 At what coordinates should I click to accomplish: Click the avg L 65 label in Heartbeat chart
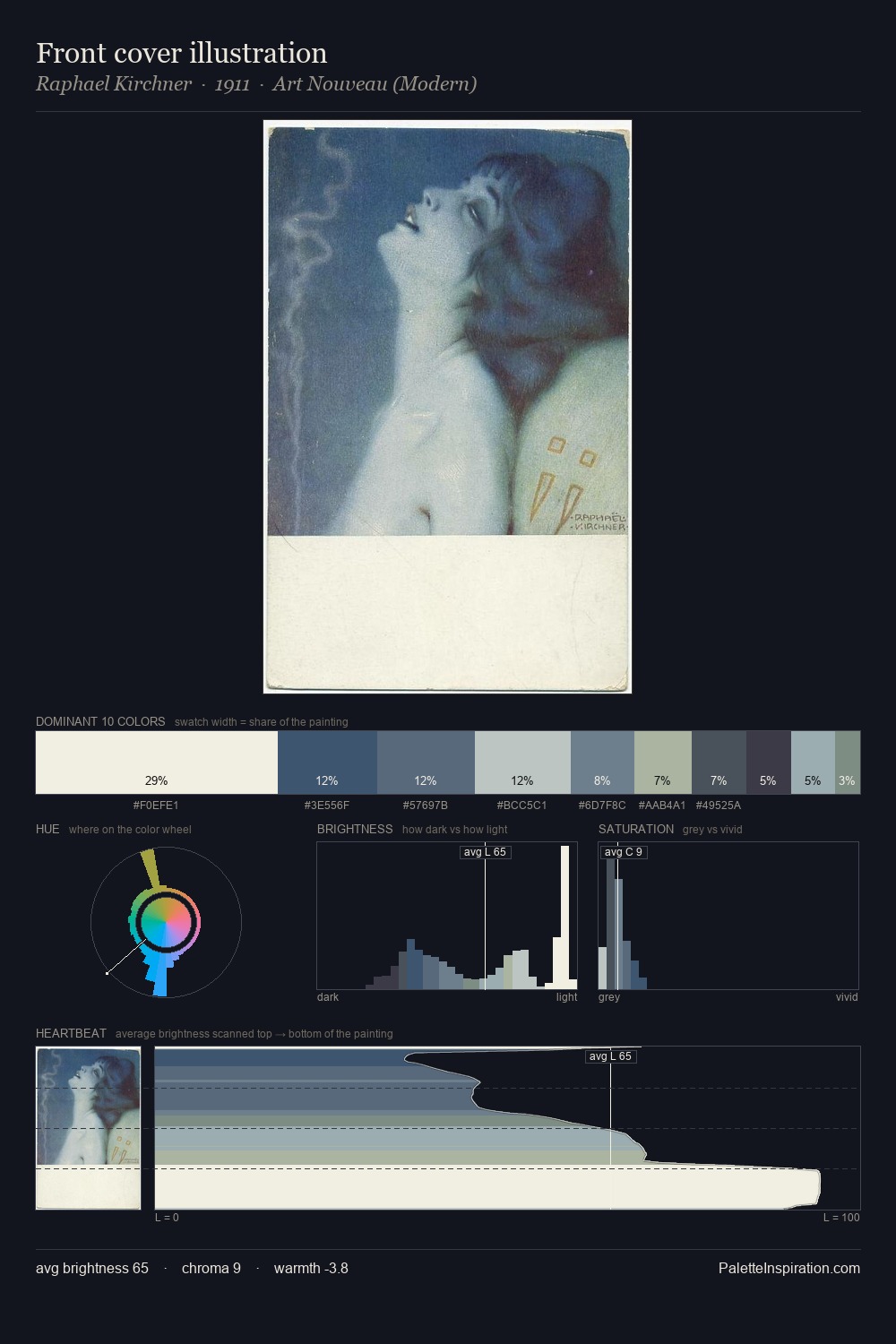(610, 1056)
